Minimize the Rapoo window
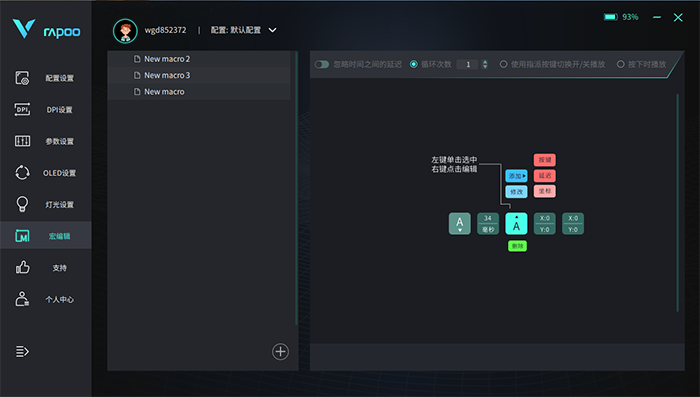This screenshot has height=397, width=700. pos(657,17)
